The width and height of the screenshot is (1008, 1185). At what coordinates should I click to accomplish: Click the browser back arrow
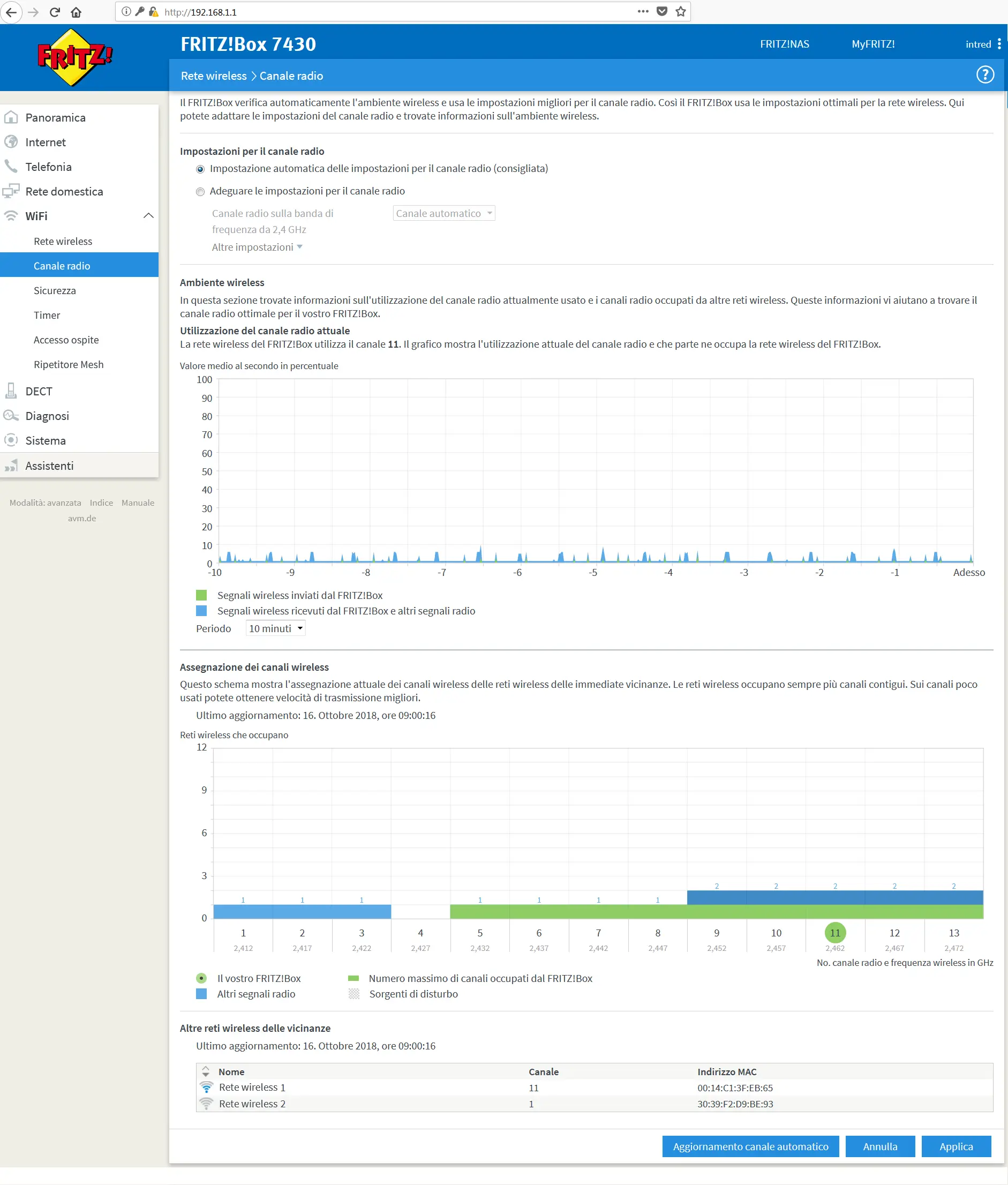(11, 12)
